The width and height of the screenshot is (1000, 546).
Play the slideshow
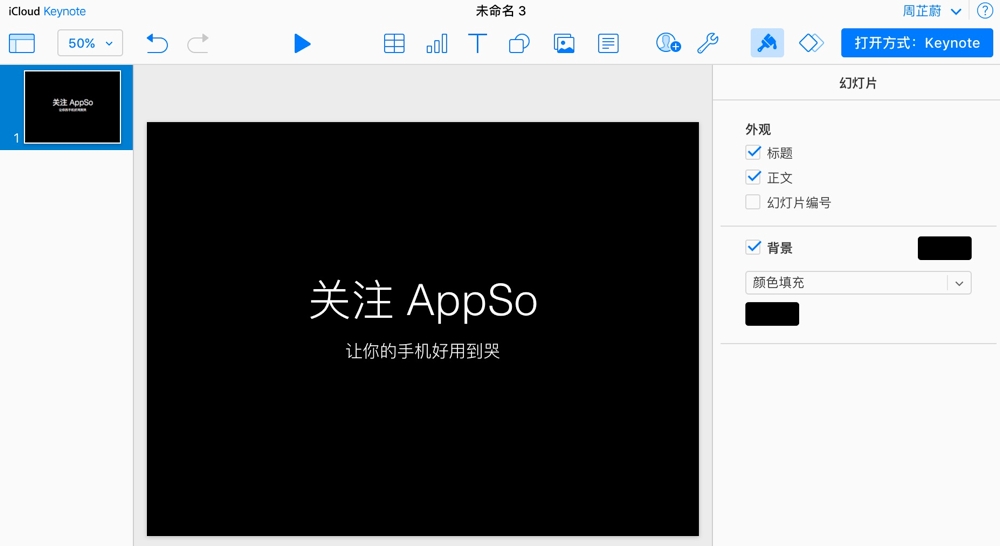tap(302, 43)
